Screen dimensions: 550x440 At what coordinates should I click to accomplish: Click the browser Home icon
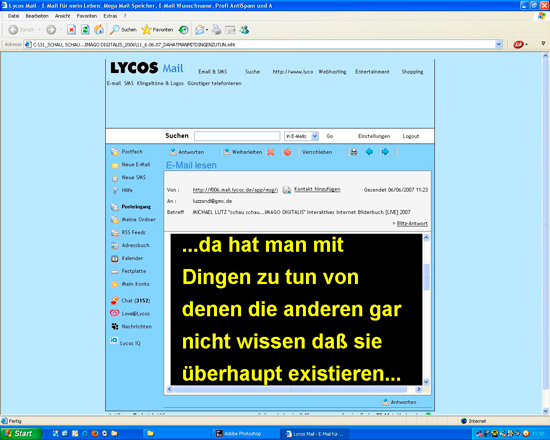point(99,30)
